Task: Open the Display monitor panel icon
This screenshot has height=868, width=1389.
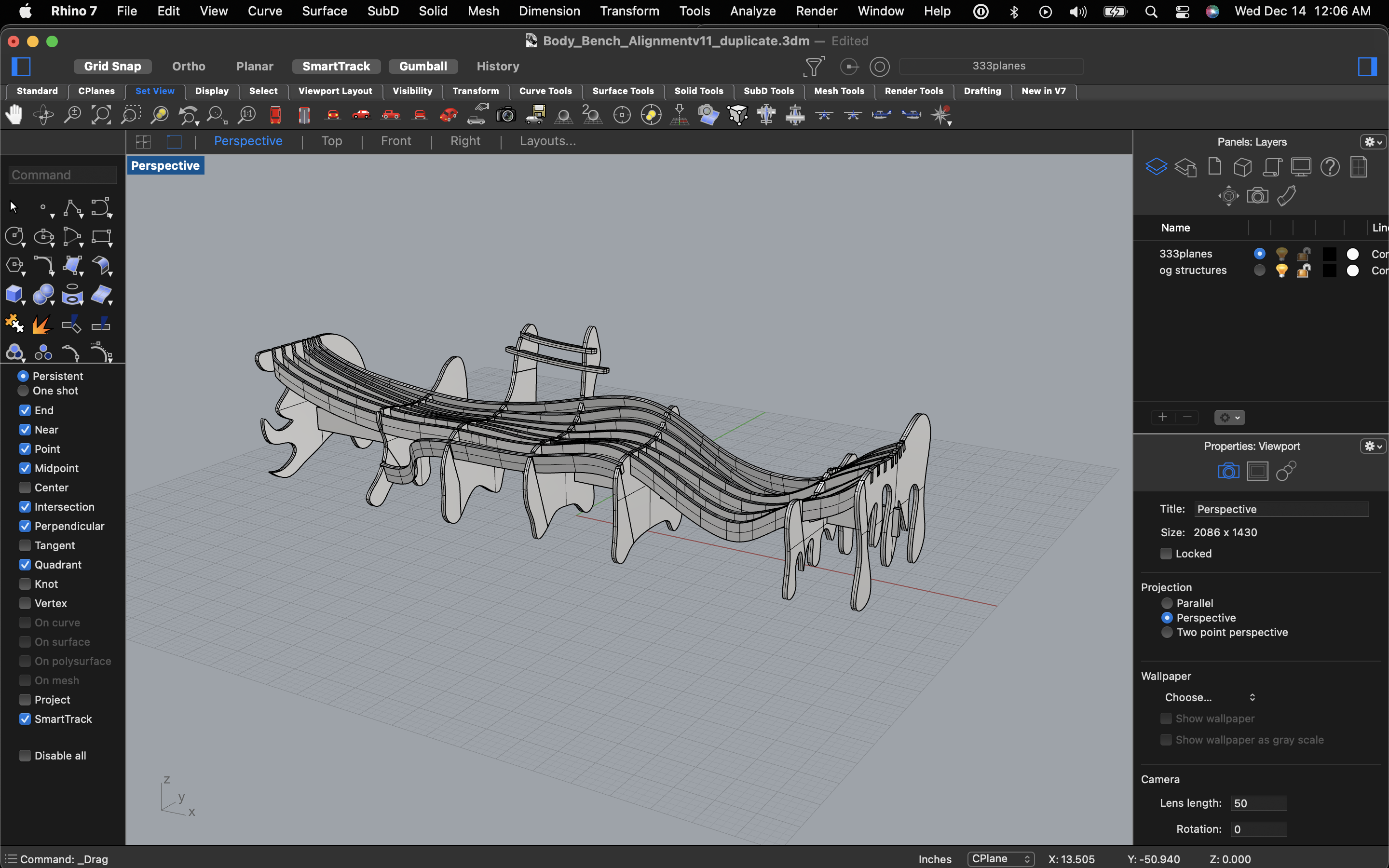Action: 1301,167
